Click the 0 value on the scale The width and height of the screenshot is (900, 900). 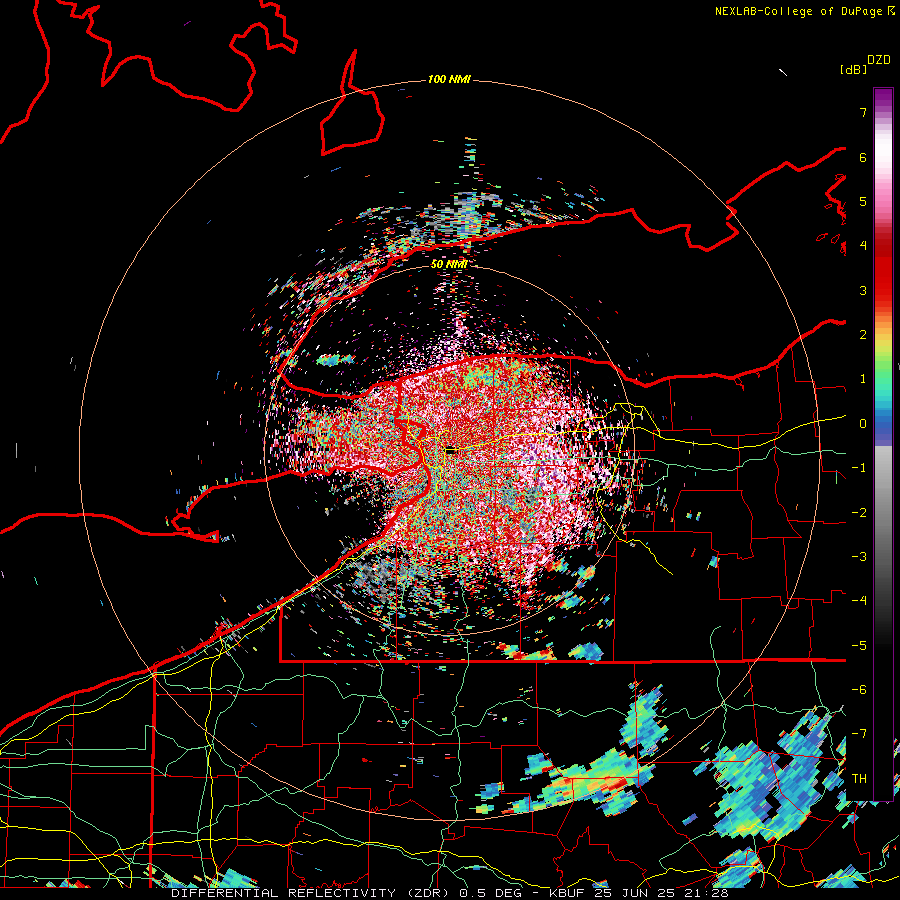pyautogui.click(x=863, y=424)
